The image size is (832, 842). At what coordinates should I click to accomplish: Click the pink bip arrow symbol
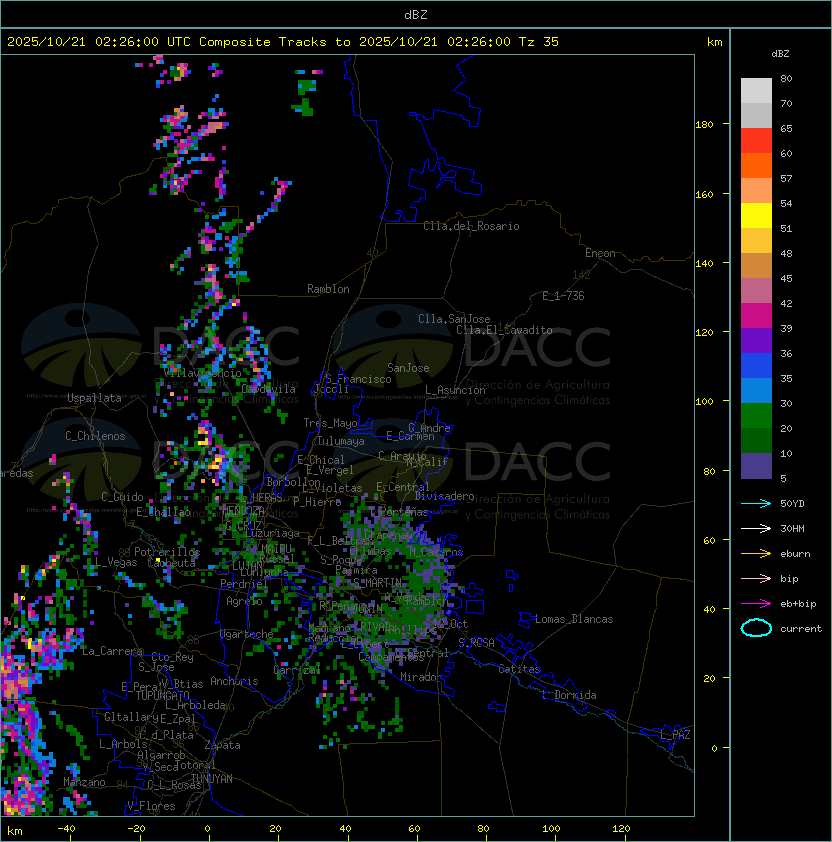pyautogui.click(x=756, y=578)
